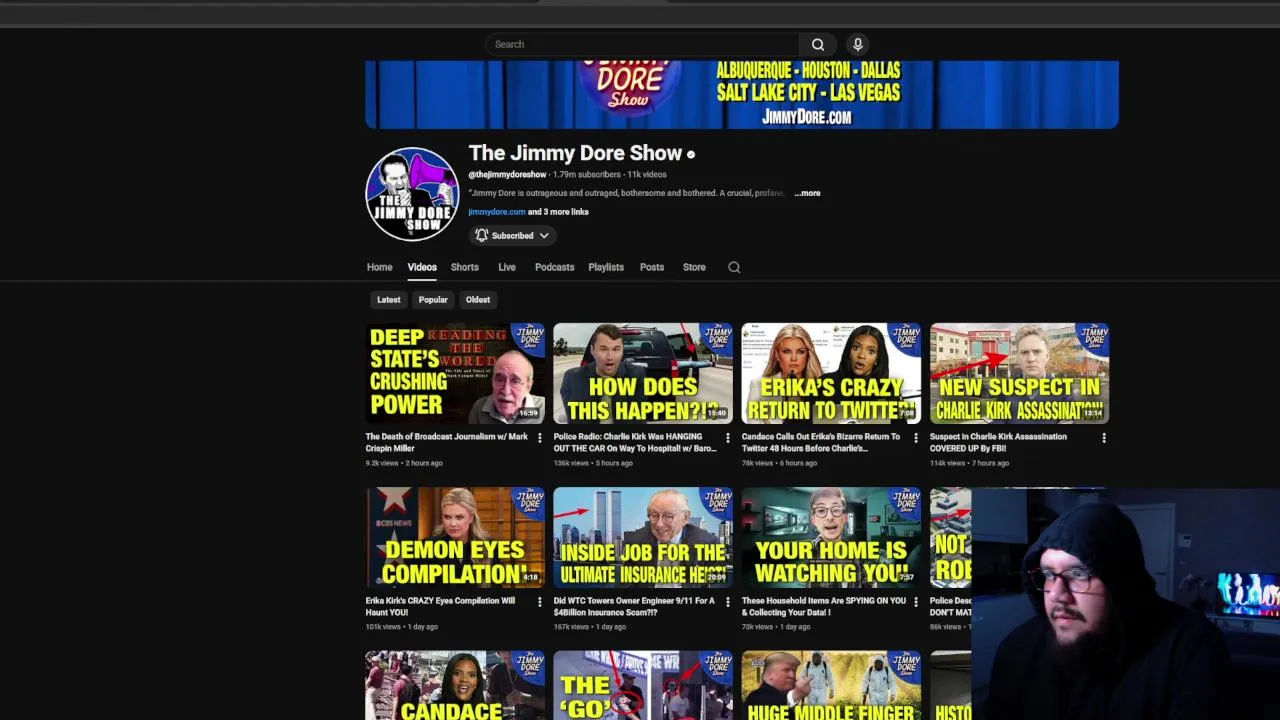Open options menu for These Household Items video
This screenshot has width=1280, height=720.
915,602
